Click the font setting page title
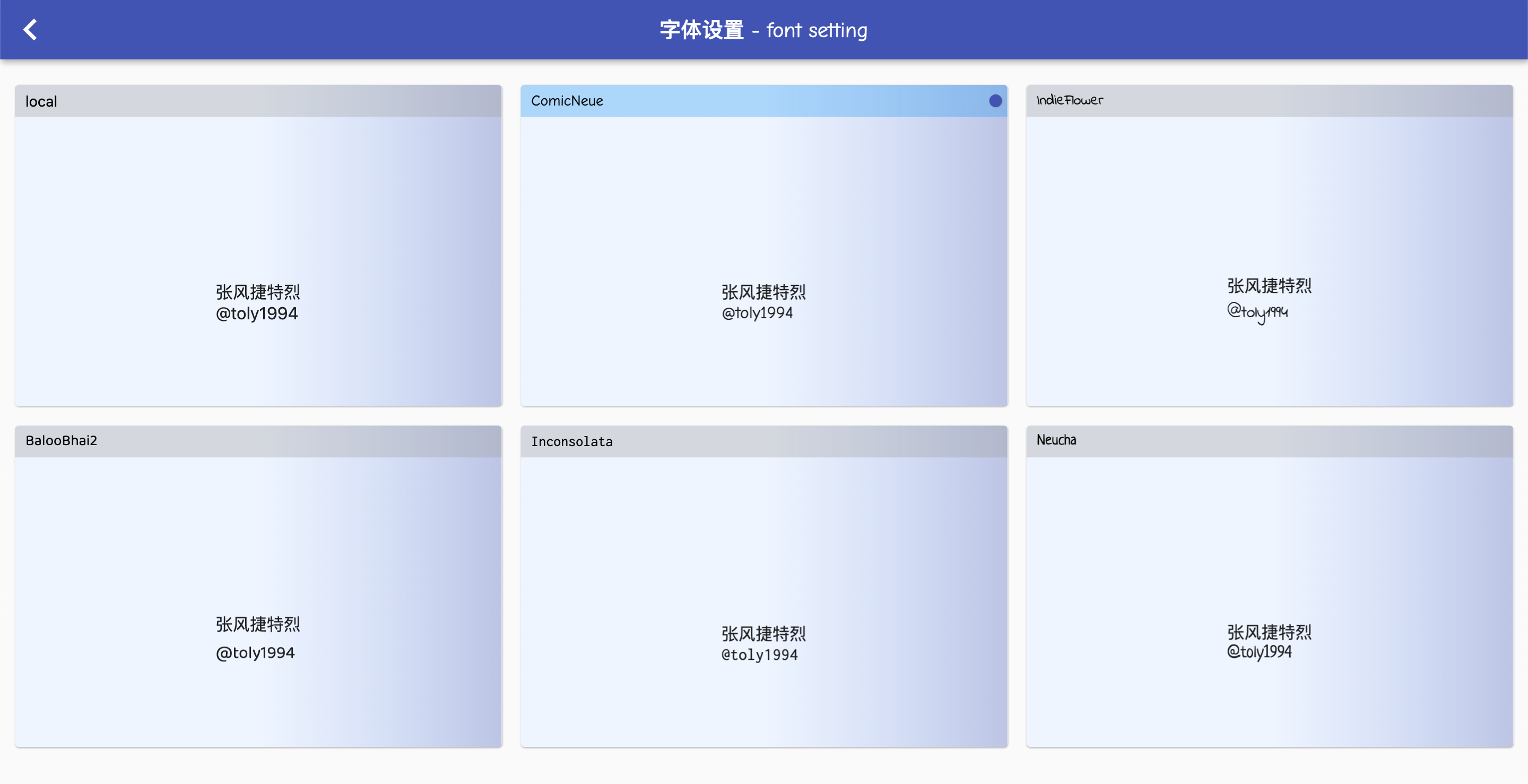The width and height of the screenshot is (1528, 784). 763,30
